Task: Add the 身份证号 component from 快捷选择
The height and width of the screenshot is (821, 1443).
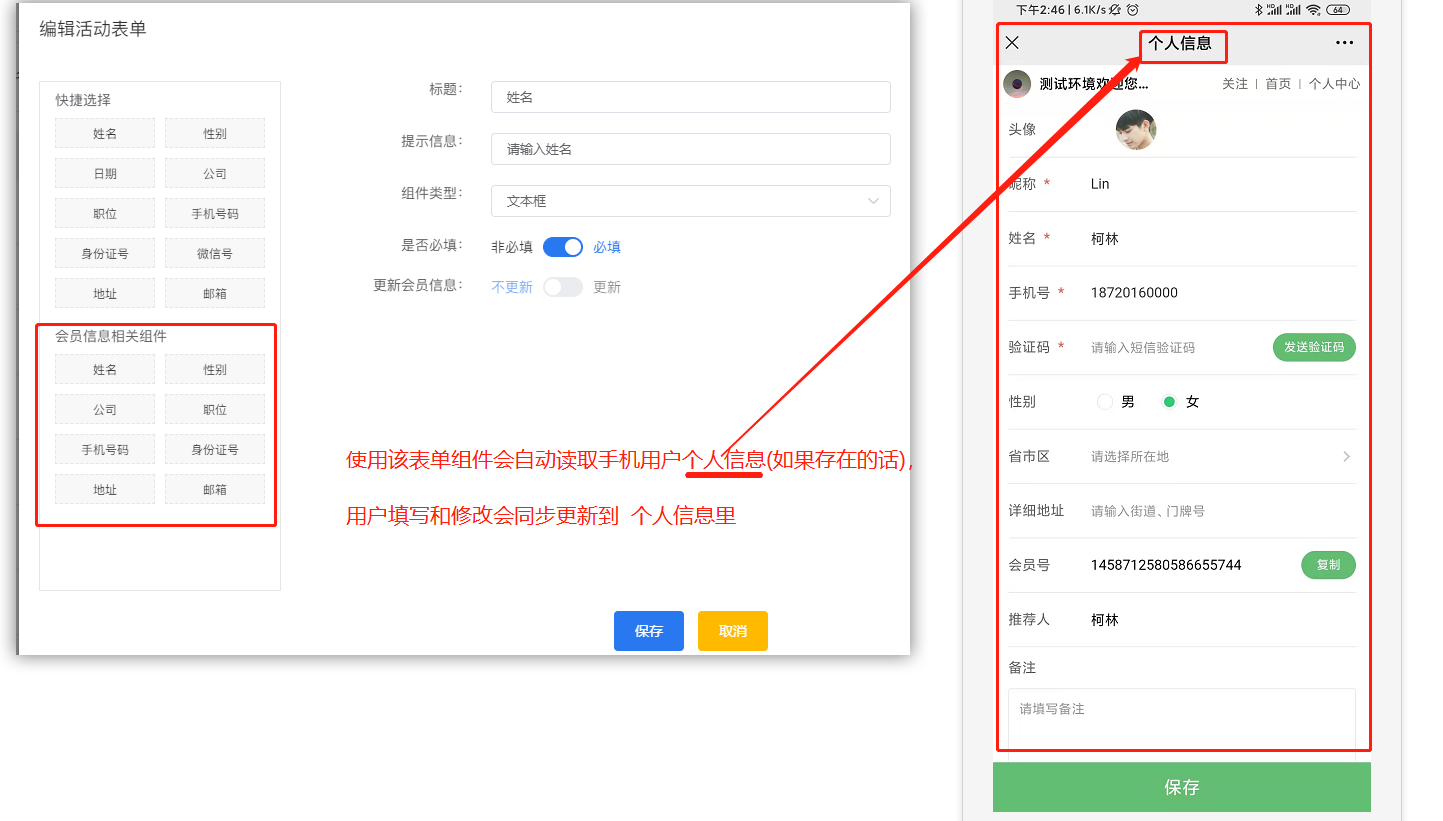Action: point(105,253)
